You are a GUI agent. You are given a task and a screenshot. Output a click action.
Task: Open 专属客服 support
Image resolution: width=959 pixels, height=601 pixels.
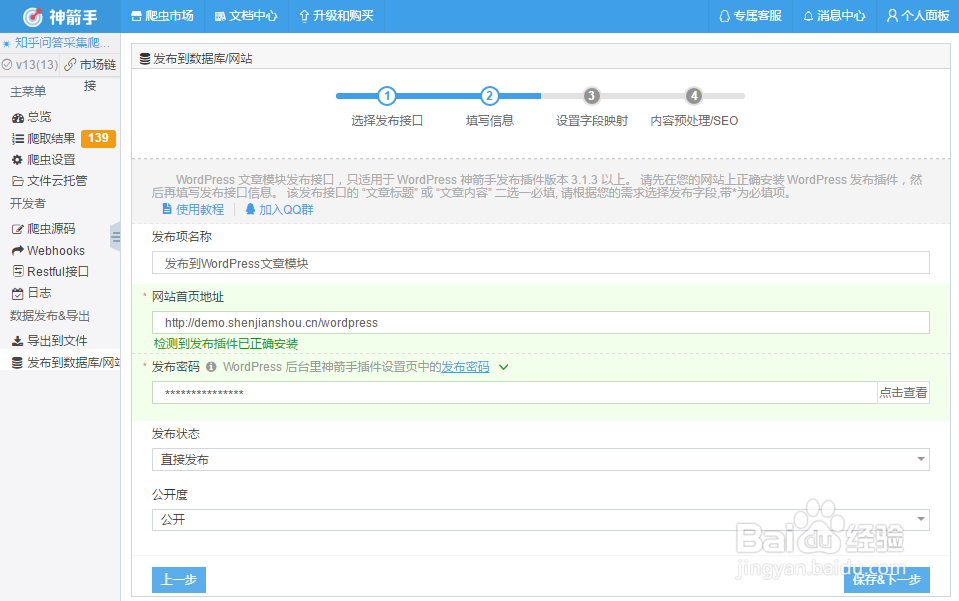pos(750,16)
